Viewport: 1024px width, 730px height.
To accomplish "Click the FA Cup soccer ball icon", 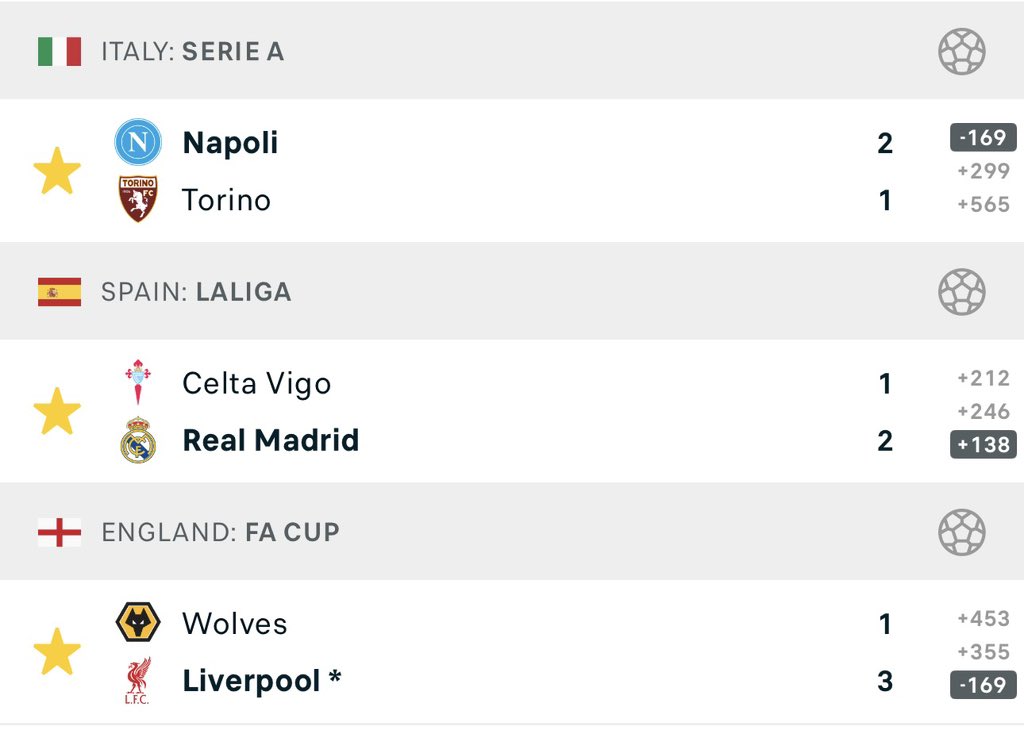I will point(961,532).
